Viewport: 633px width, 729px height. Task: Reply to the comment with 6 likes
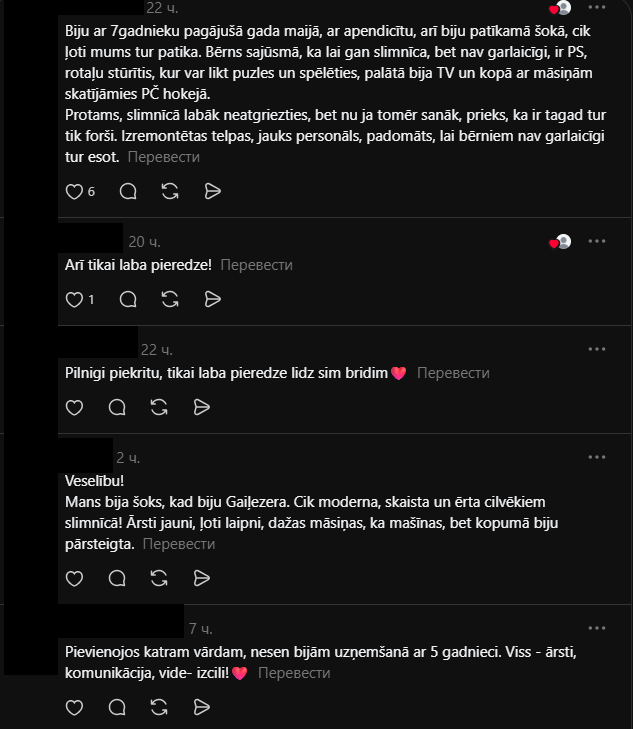(128, 191)
